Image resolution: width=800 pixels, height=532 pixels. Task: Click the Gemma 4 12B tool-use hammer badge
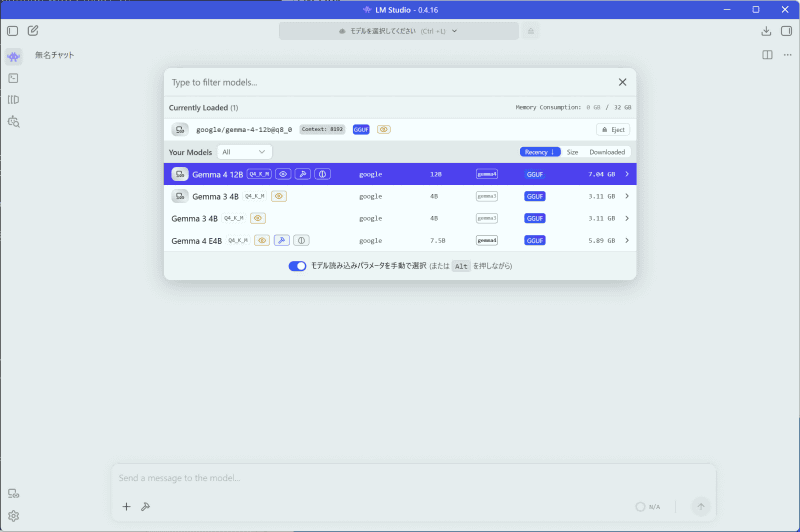point(303,174)
